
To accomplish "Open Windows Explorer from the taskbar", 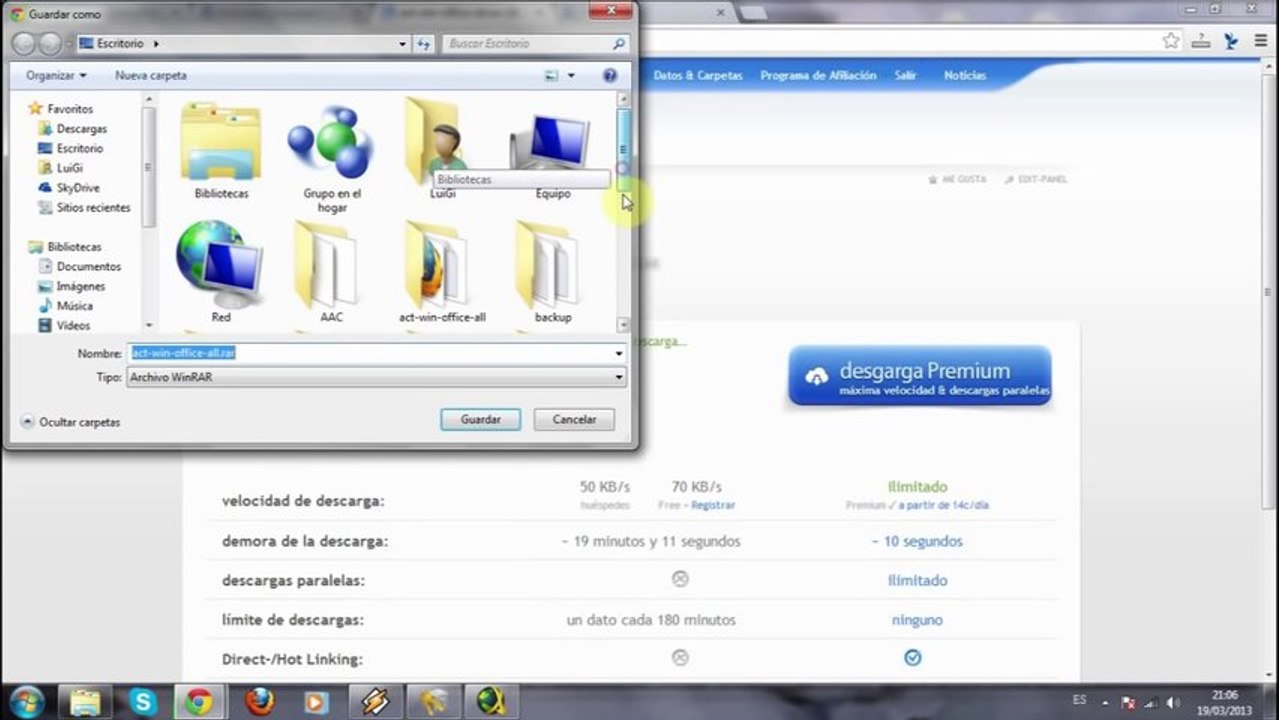I will 86,702.
